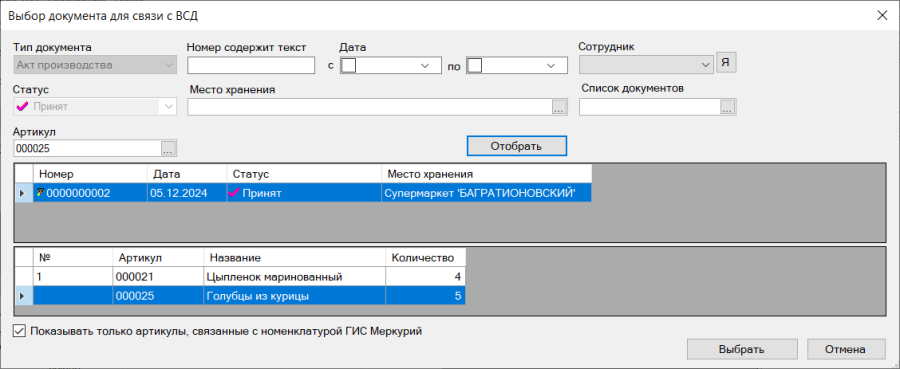Click the row pointer arrow beside 000025
Image resolution: width=900 pixels, height=369 pixels.
click(22, 296)
